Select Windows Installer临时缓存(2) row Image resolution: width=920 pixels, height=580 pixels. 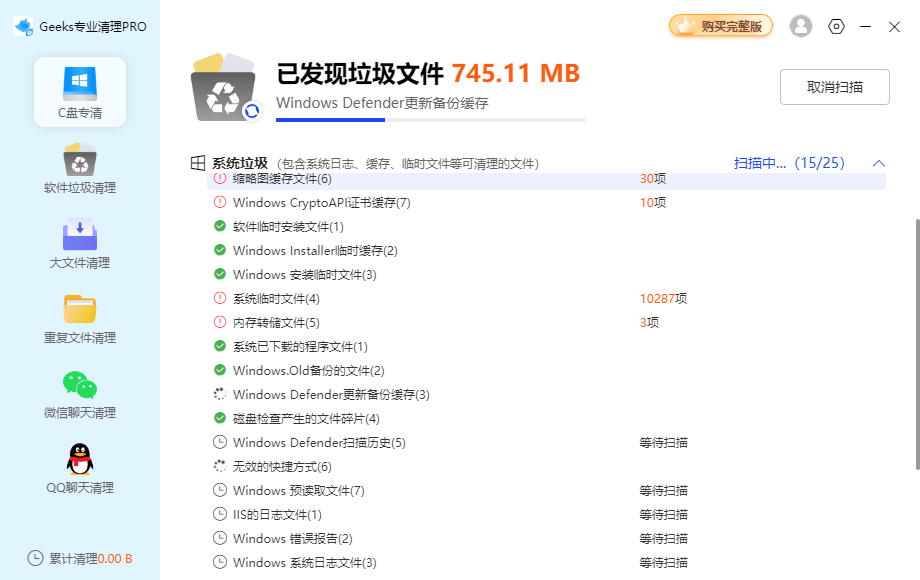tap(546, 250)
